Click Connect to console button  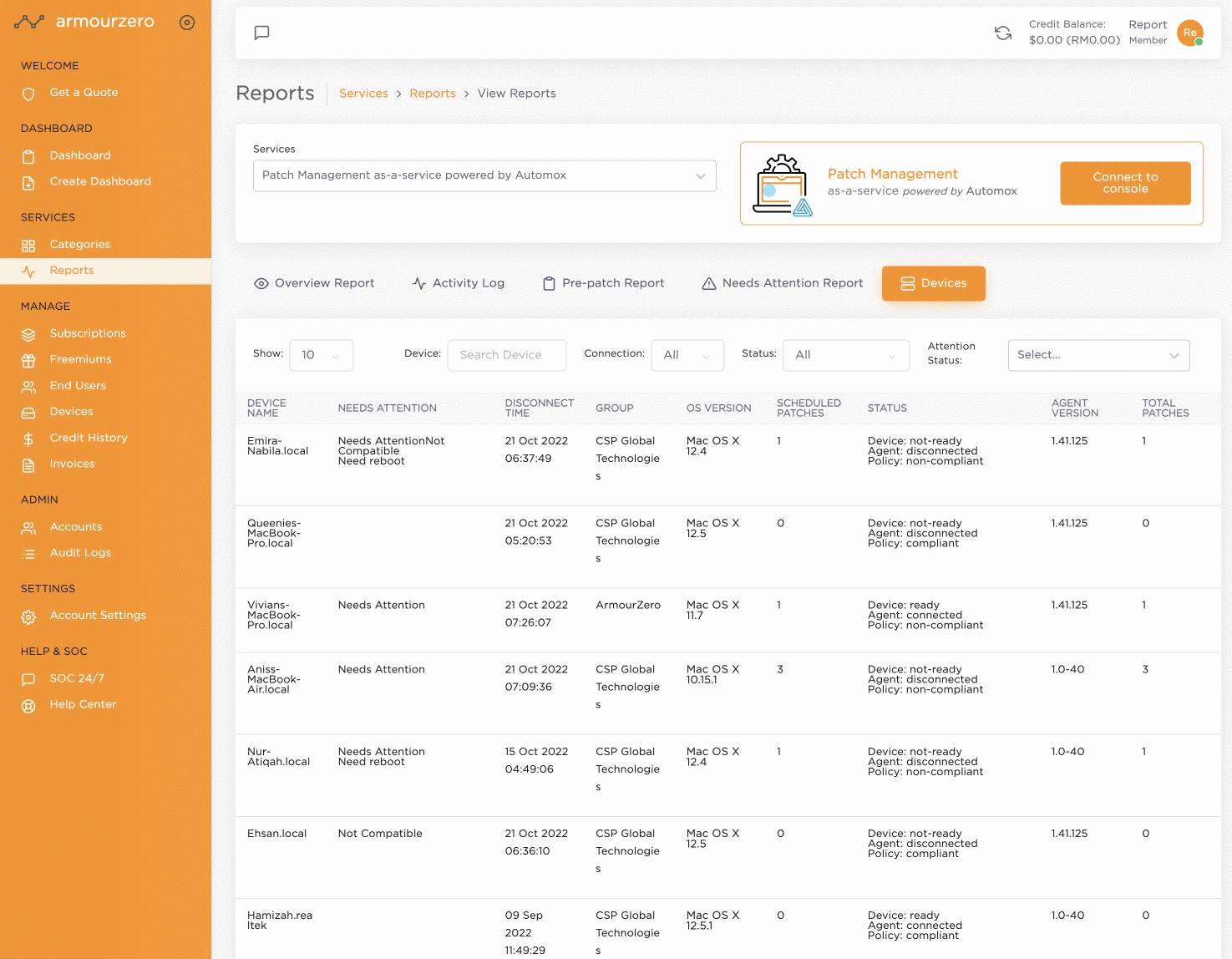tap(1125, 183)
